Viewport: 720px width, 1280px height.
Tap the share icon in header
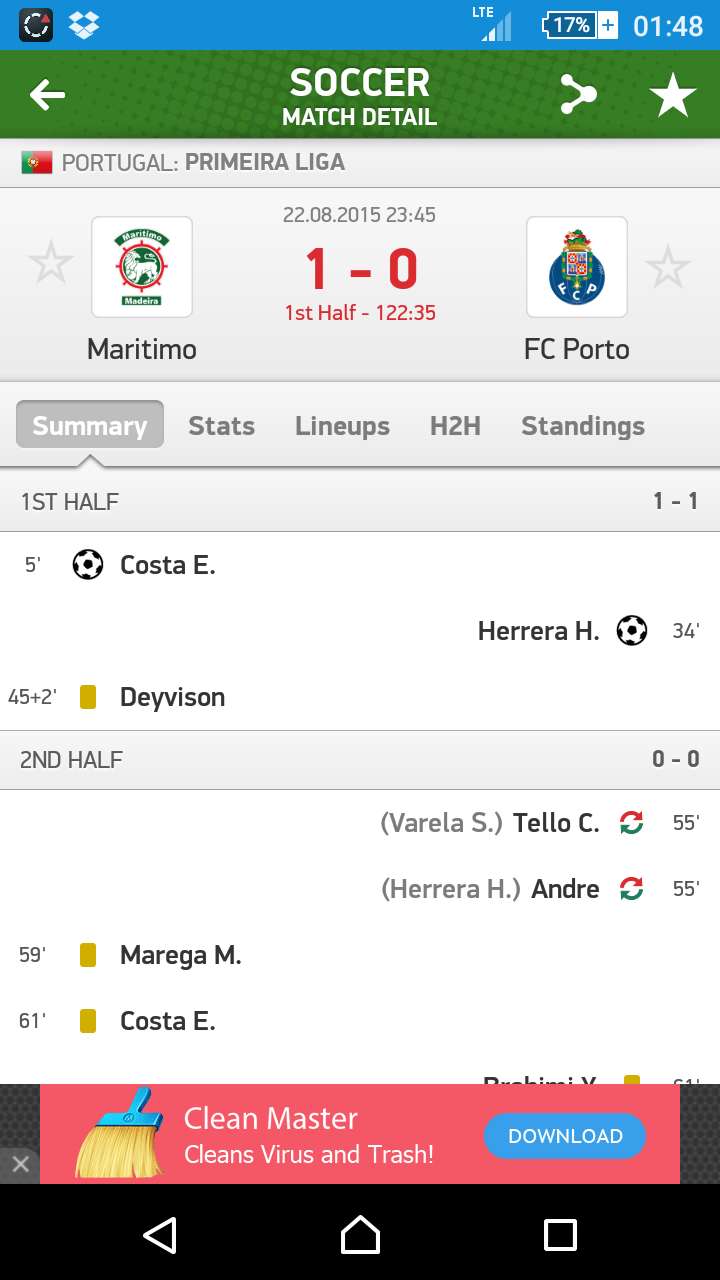pos(578,95)
